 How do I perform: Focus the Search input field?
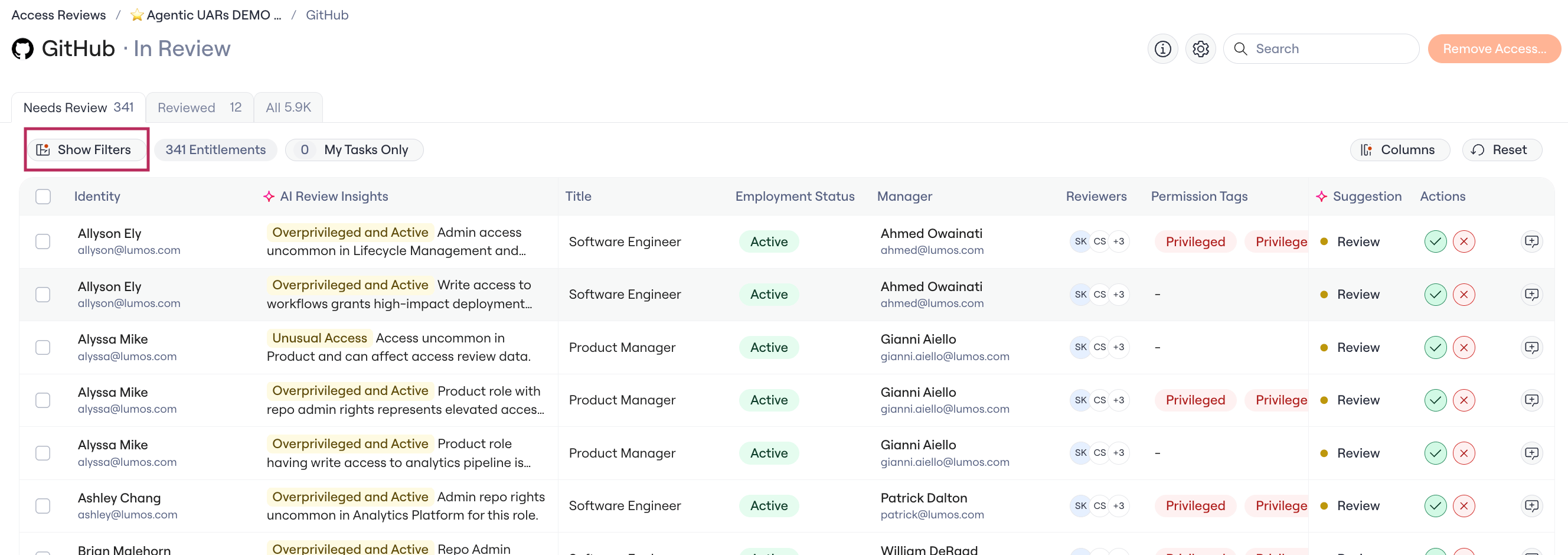point(1321,48)
